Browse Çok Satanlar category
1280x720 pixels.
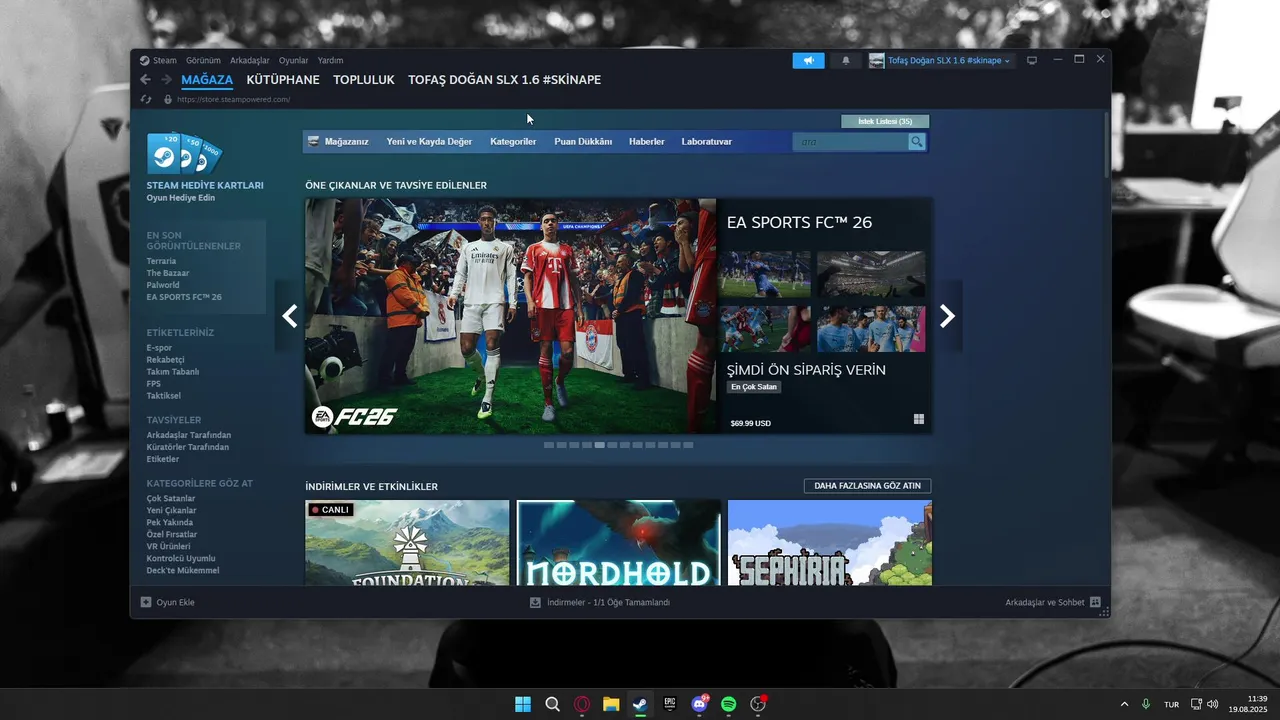(x=171, y=499)
